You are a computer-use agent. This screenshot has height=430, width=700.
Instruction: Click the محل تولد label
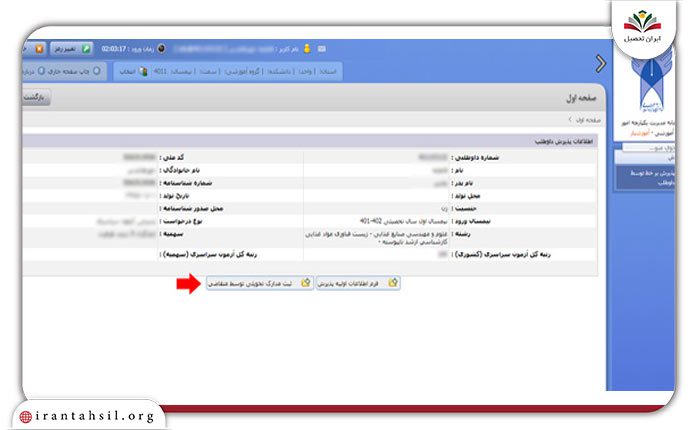pyautogui.click(x=466, y=196)
